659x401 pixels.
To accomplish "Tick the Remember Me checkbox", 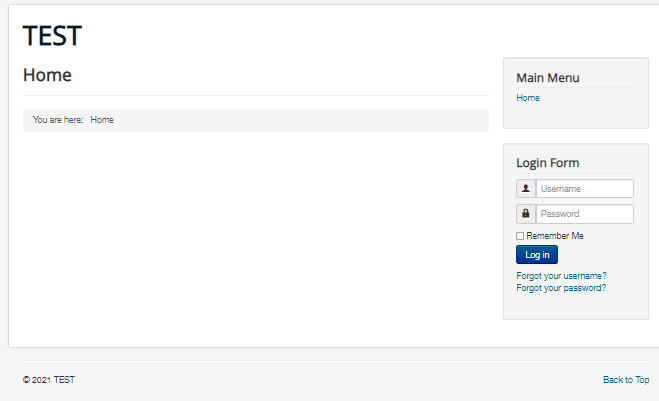I will click(x=520, y=236).
